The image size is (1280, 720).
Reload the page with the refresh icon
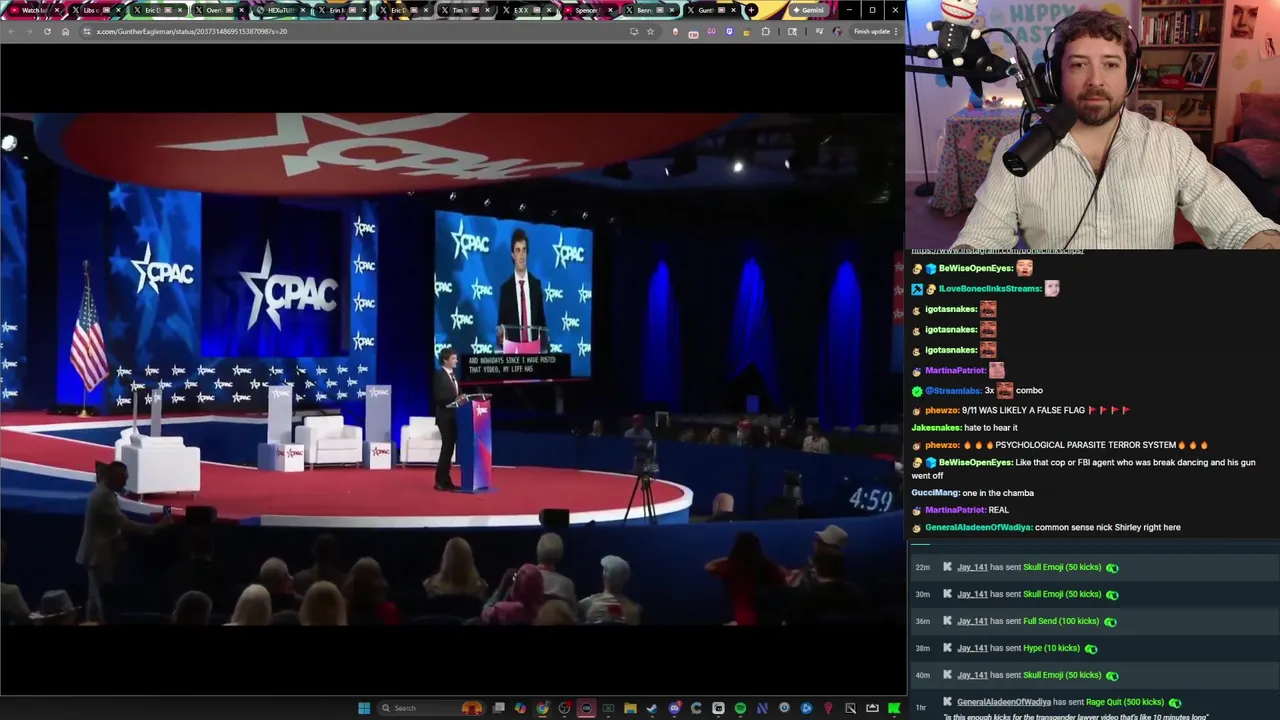[x=47, y=31]
